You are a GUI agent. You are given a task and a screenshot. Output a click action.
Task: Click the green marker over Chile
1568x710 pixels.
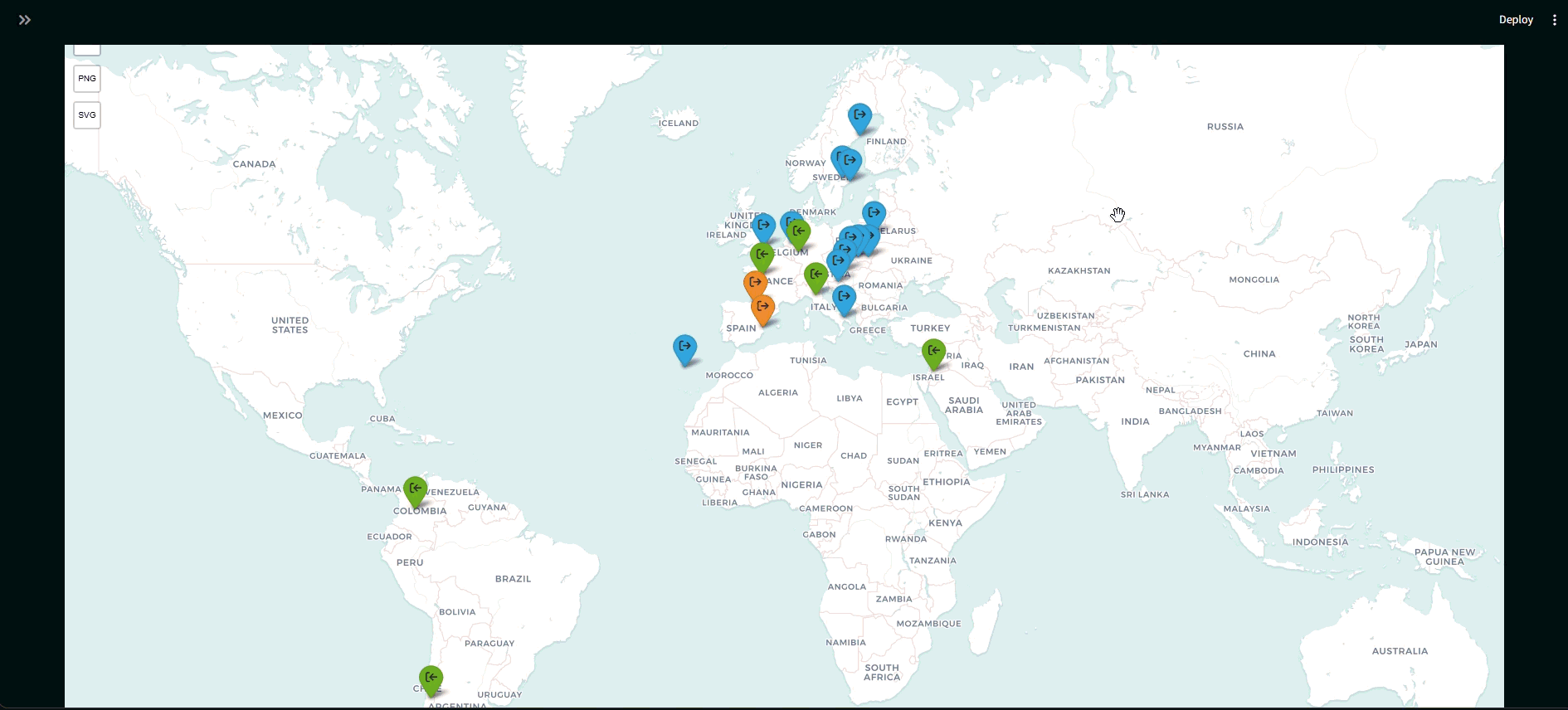click(x=431, y=678)
